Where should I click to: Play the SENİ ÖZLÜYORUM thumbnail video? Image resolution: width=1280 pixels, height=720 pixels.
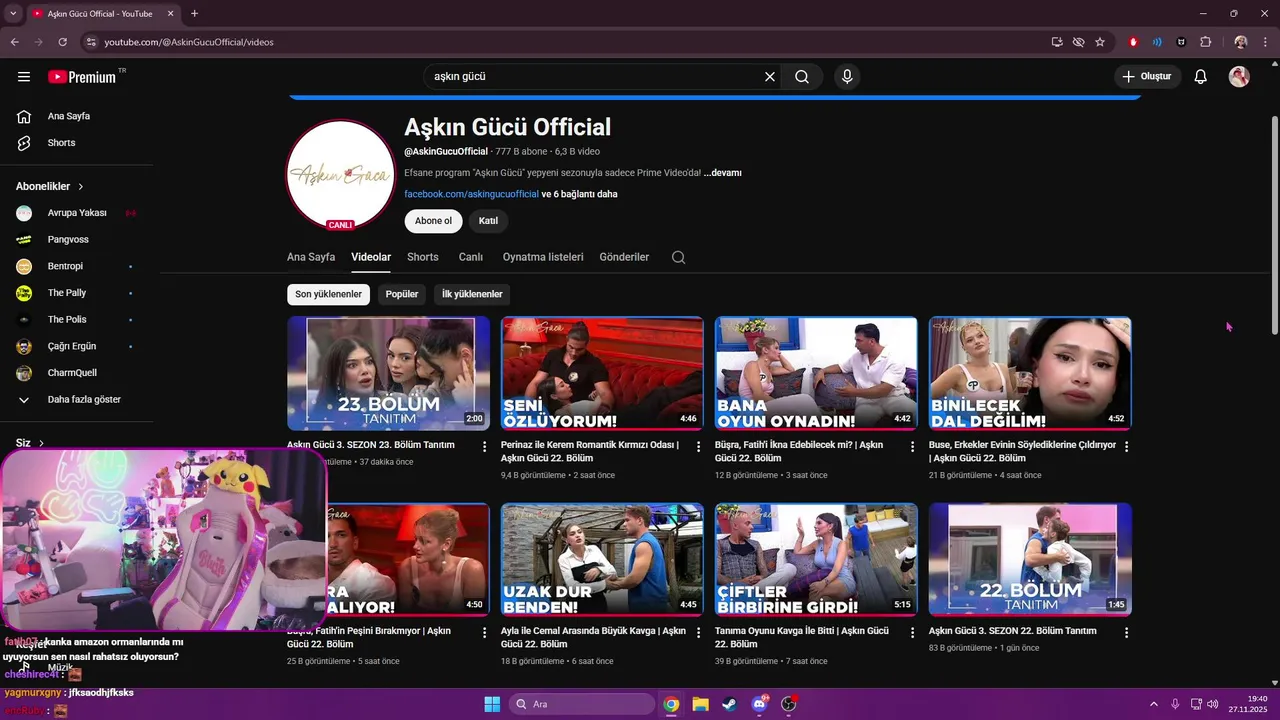point(602,373)
